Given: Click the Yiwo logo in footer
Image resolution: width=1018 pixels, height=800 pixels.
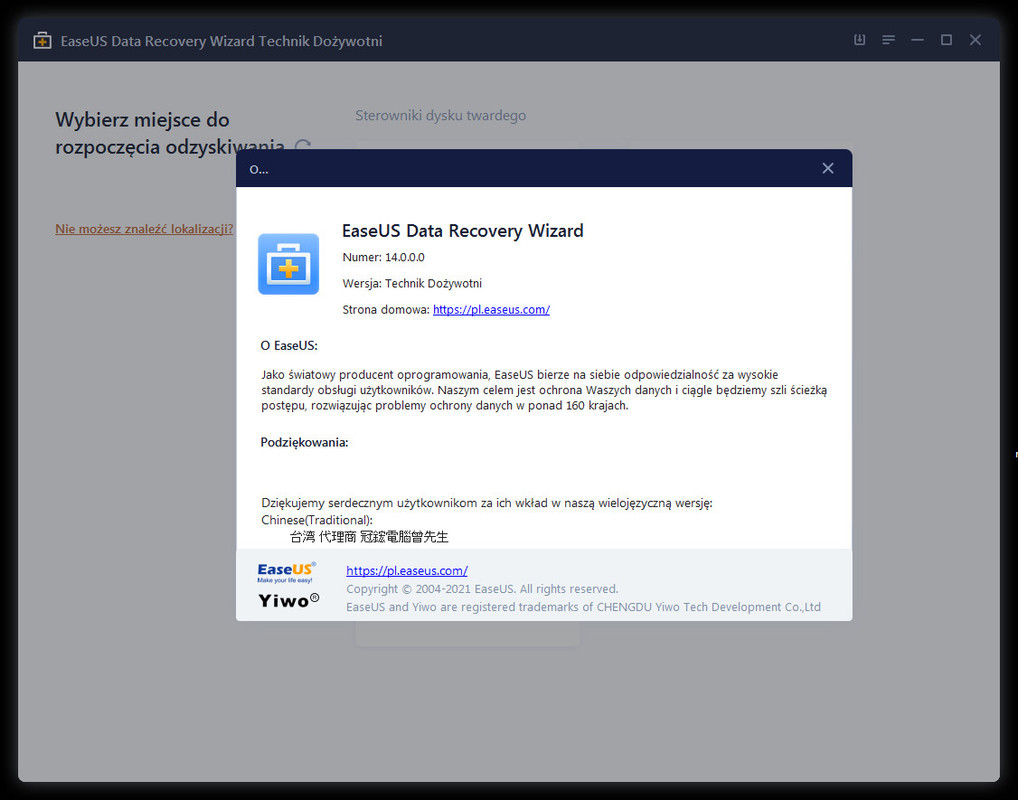Looking at the screenshot, I should coord(288,601).
